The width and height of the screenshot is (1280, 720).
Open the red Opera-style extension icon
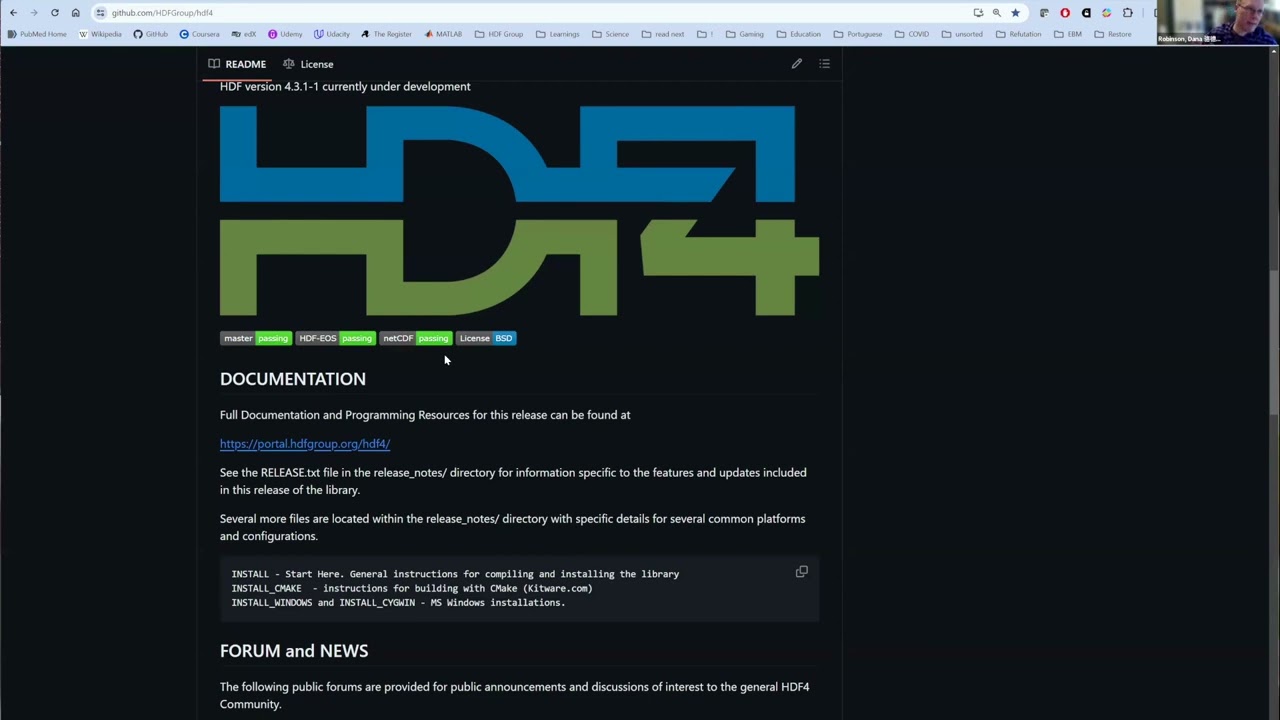pos(1065,13)
